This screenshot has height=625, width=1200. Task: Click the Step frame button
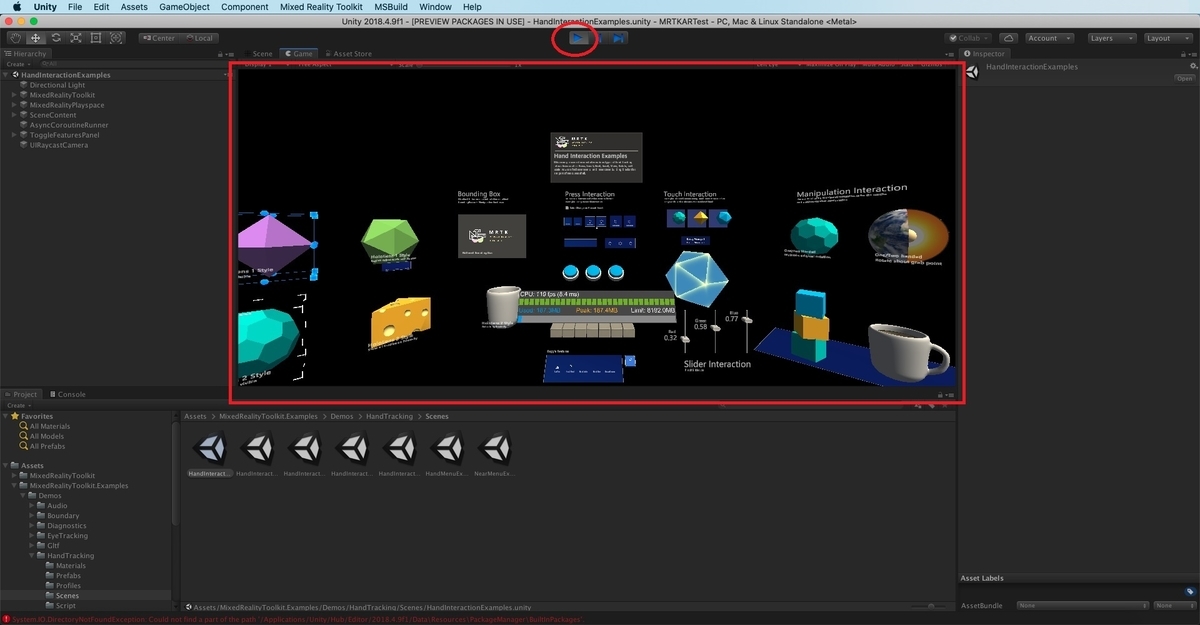coord(619,38)
